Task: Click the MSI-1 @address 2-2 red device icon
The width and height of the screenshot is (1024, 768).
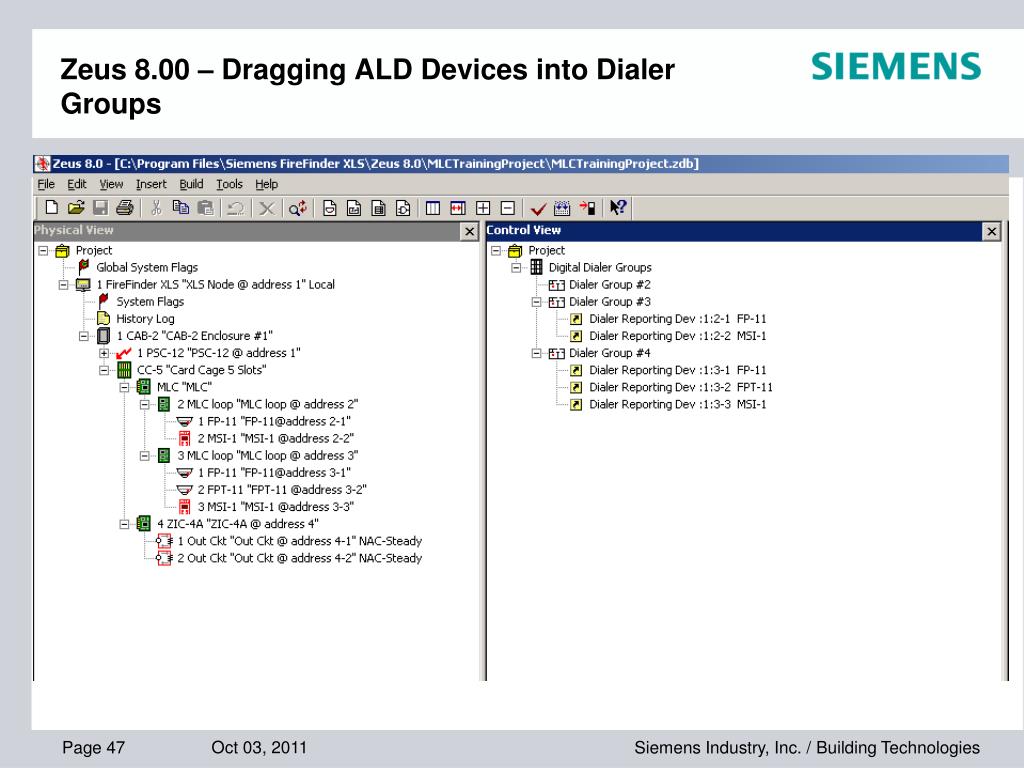Action: coord(184,438)
